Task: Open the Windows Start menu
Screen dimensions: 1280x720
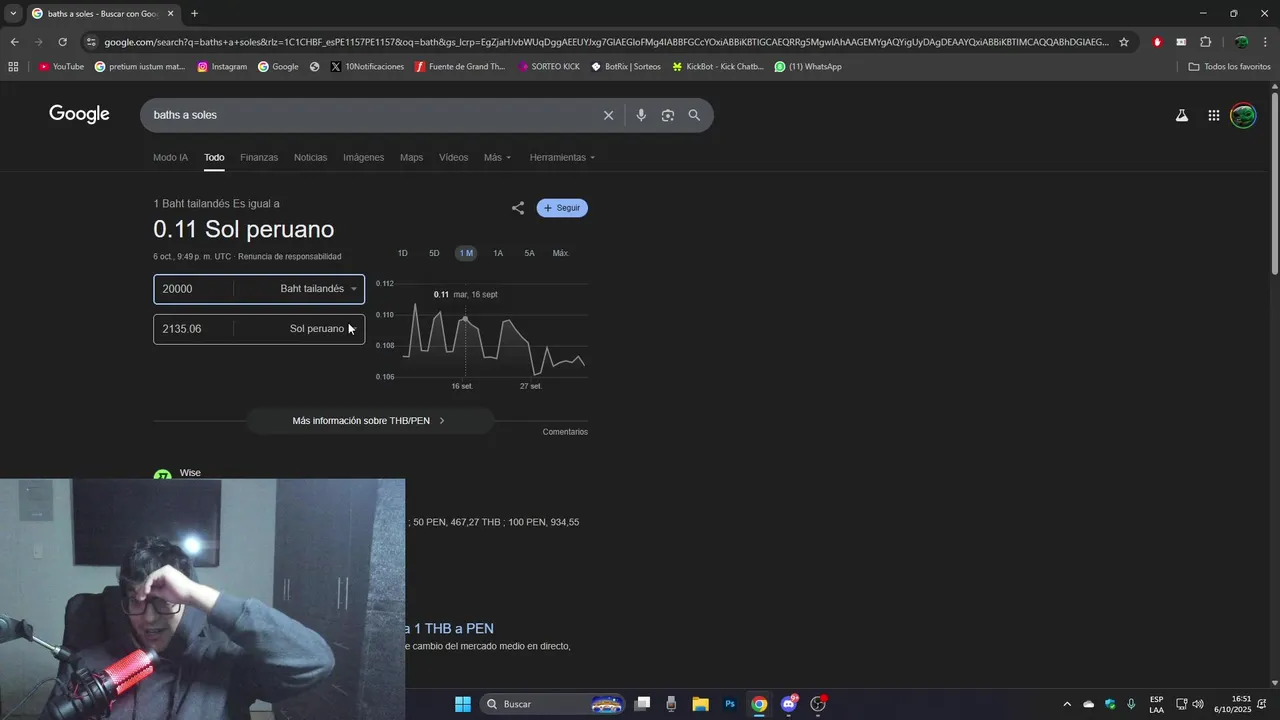Action: pos(463,704)
